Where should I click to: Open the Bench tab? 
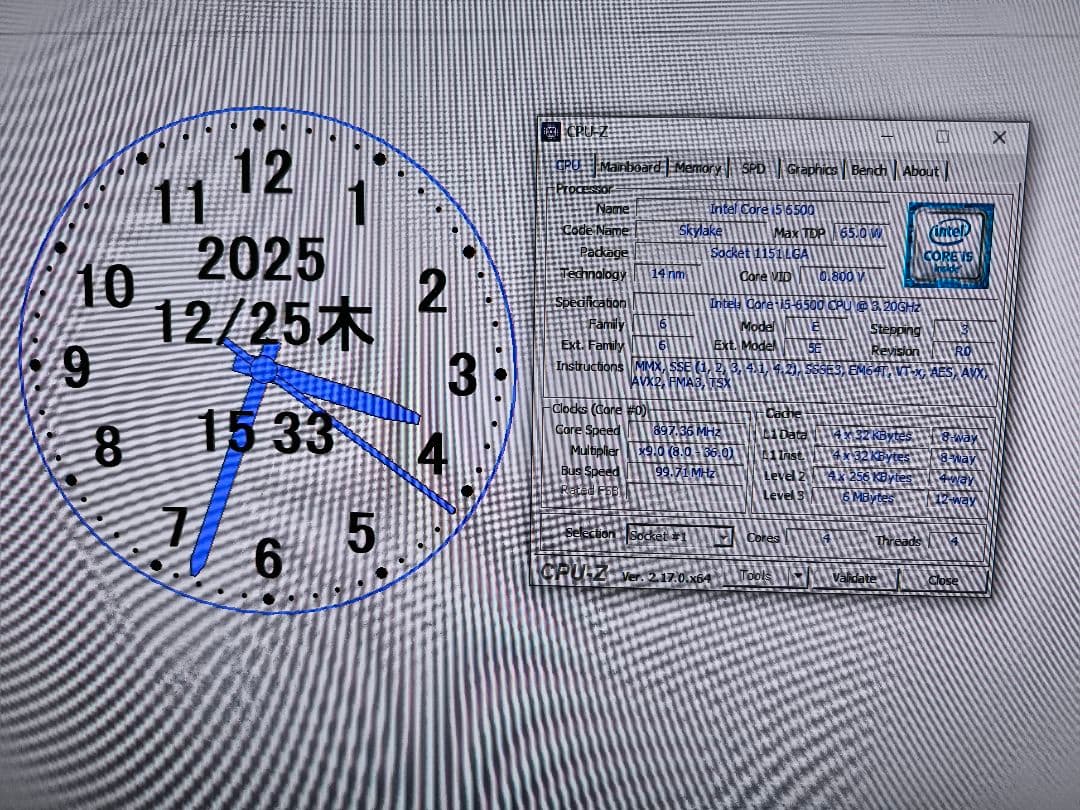pos(868,171)
